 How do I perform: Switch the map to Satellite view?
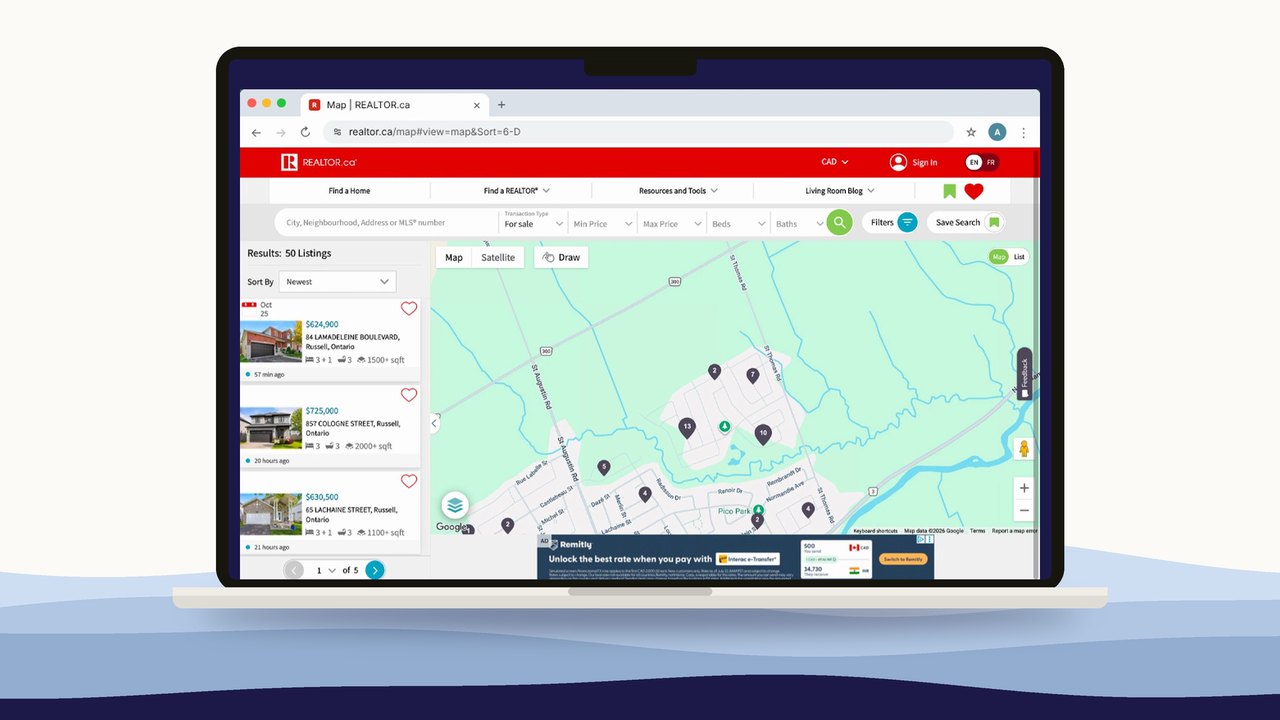[498, 257]
